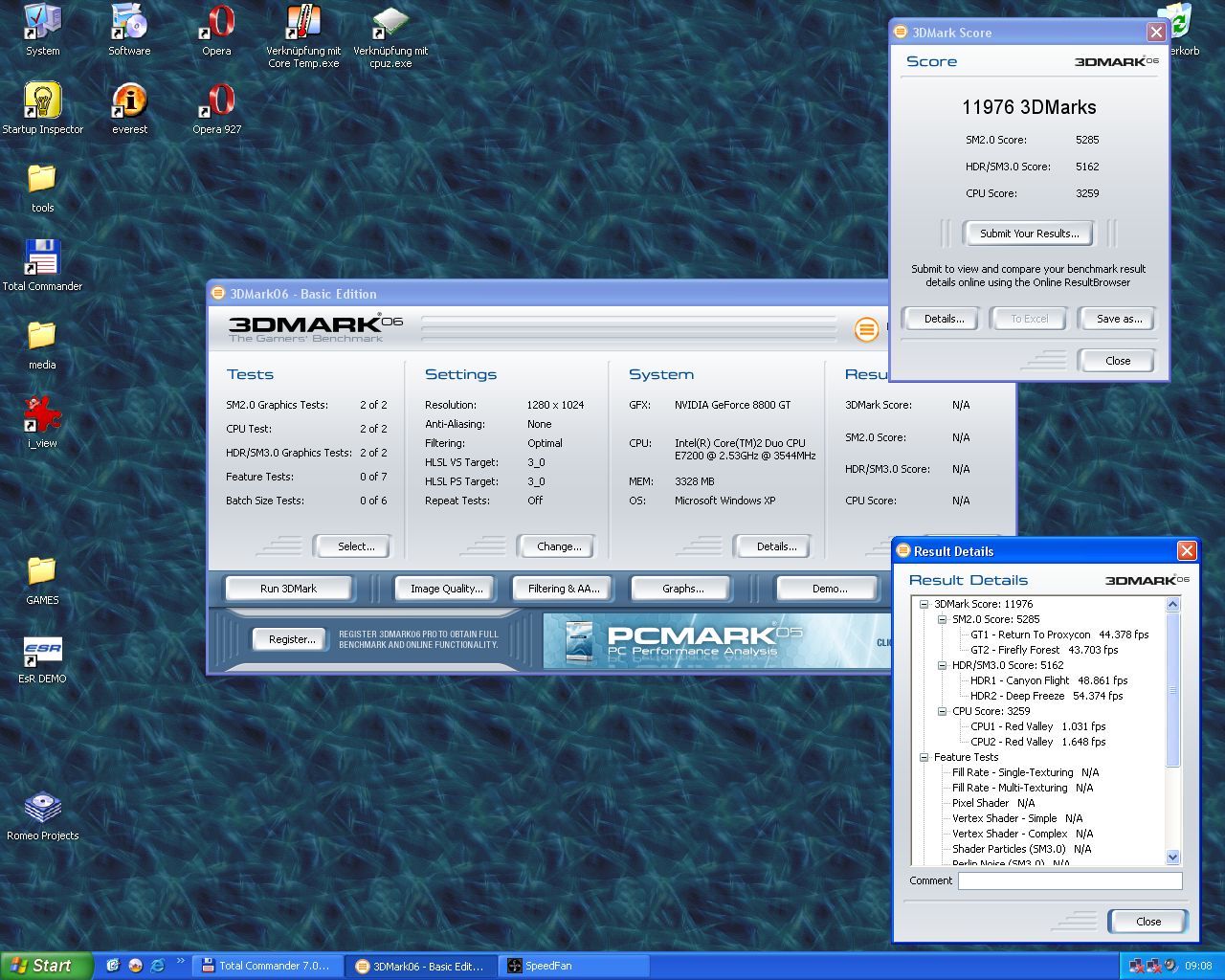Click the Run 3DMark button

pos(288,589)
